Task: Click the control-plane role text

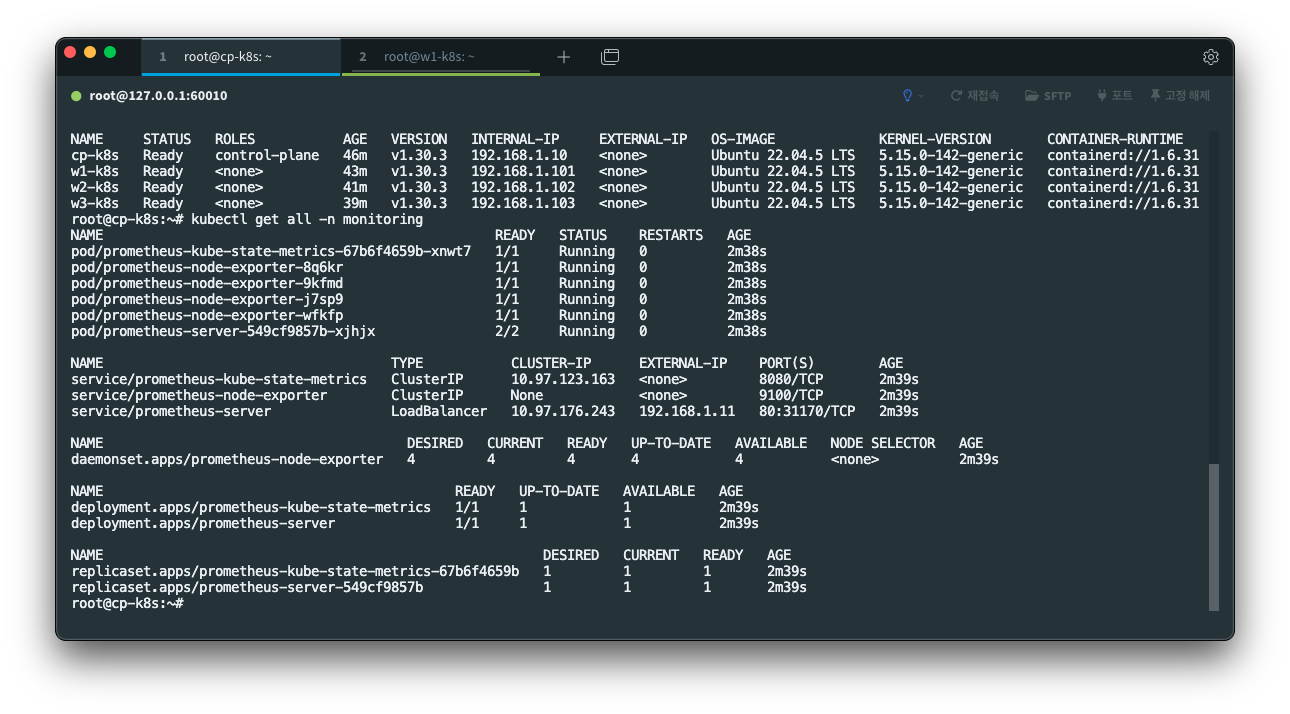Action: tap(267, 155)
